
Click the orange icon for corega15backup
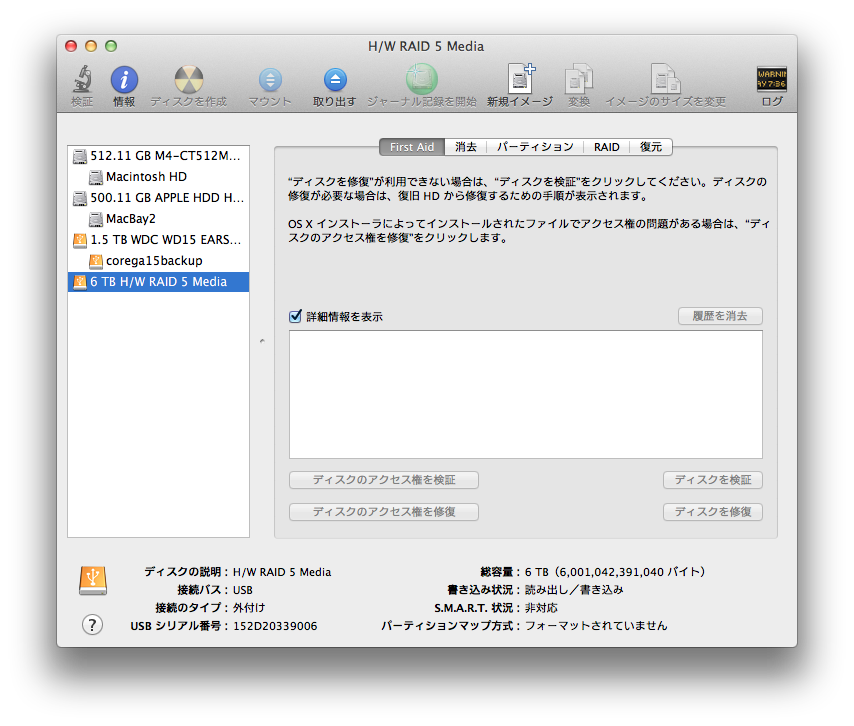pyautogui.click(x=96, y=261)
